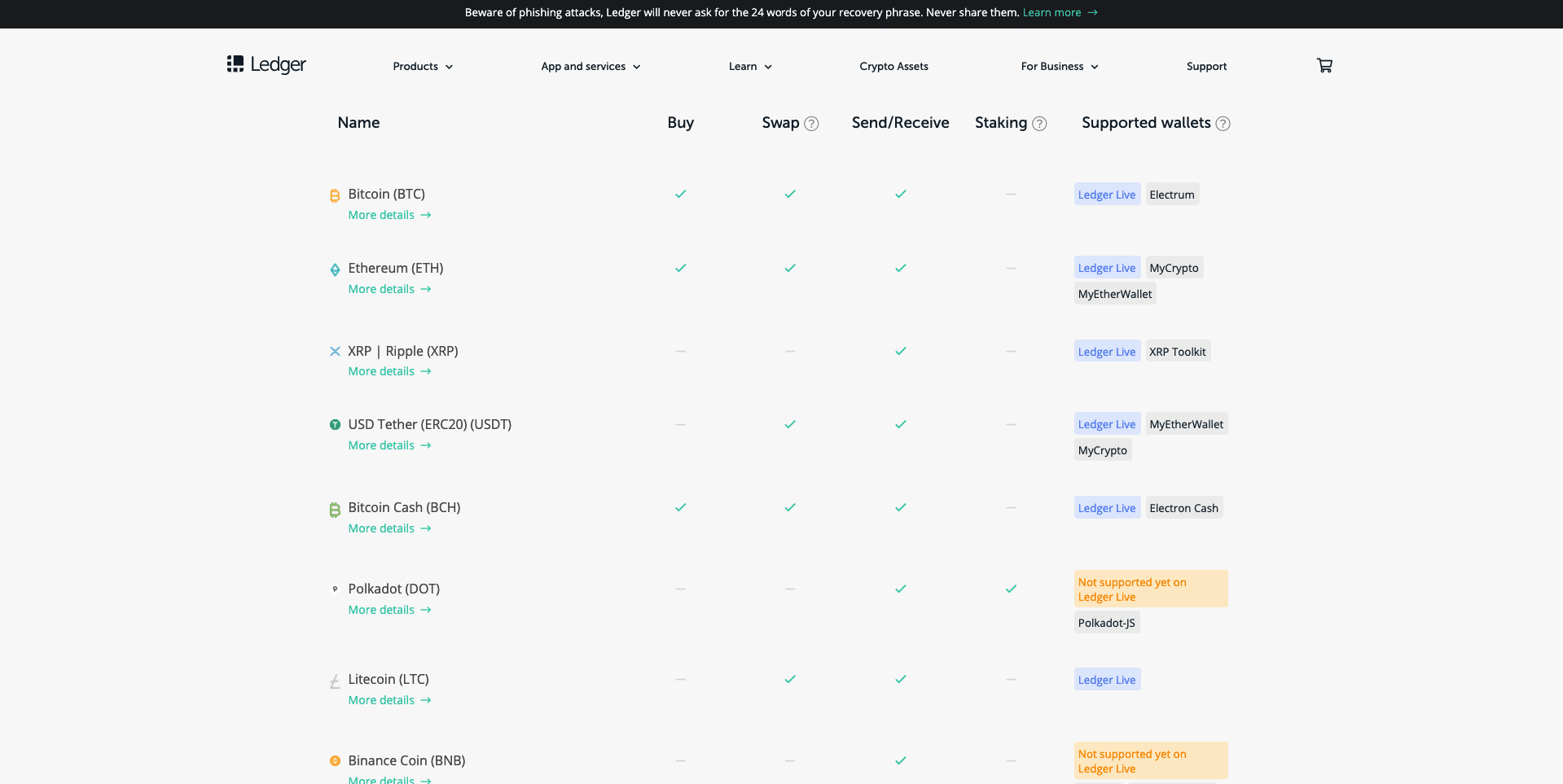Open Crypto Assets page
The image size is (1563, 784).
coord(893,67)
